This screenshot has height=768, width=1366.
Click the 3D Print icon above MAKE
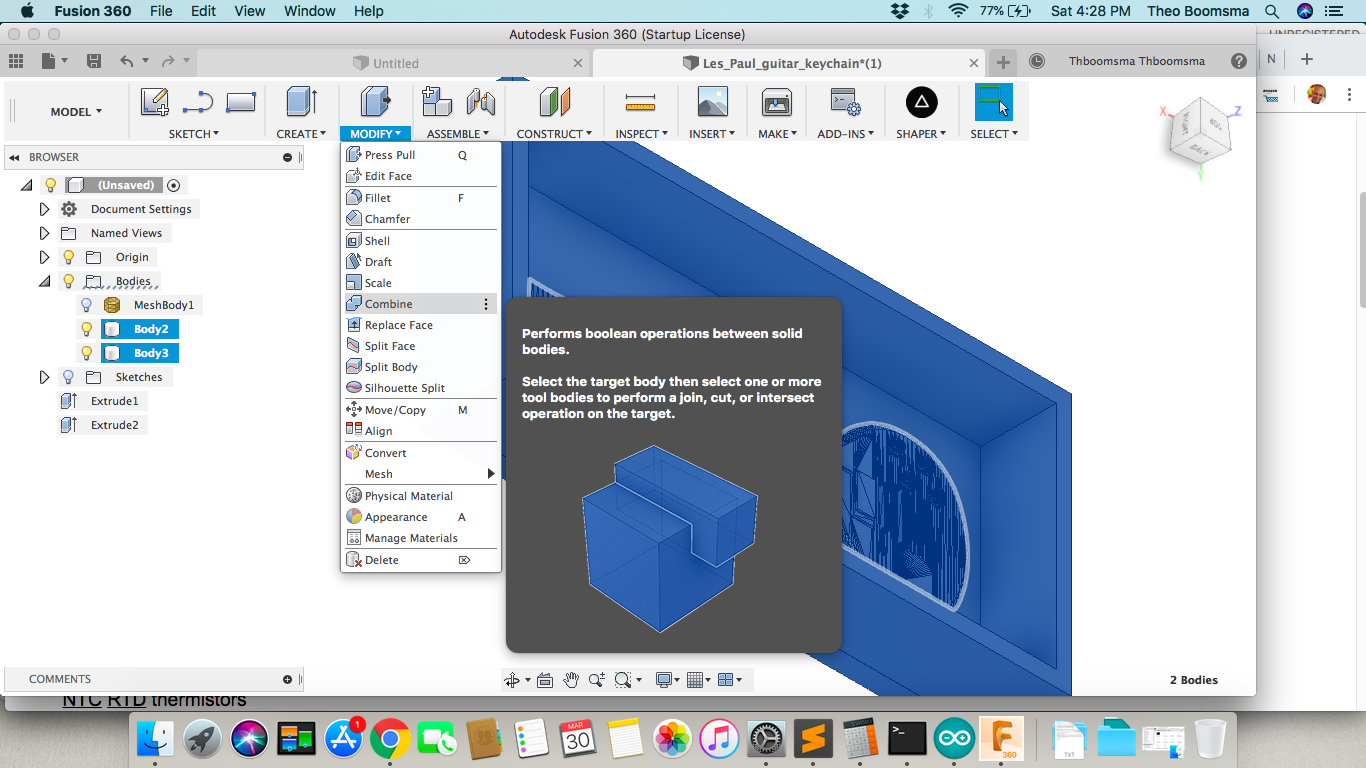(x=777, y=101)
